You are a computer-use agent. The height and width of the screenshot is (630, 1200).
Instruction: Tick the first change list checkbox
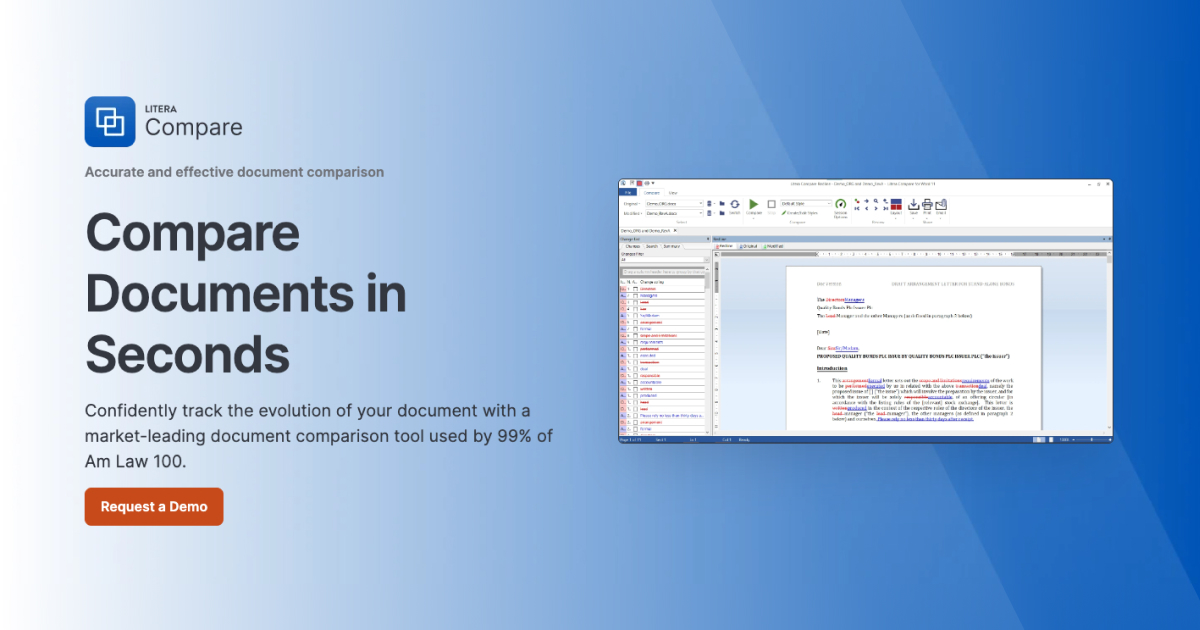pos(635,289)
